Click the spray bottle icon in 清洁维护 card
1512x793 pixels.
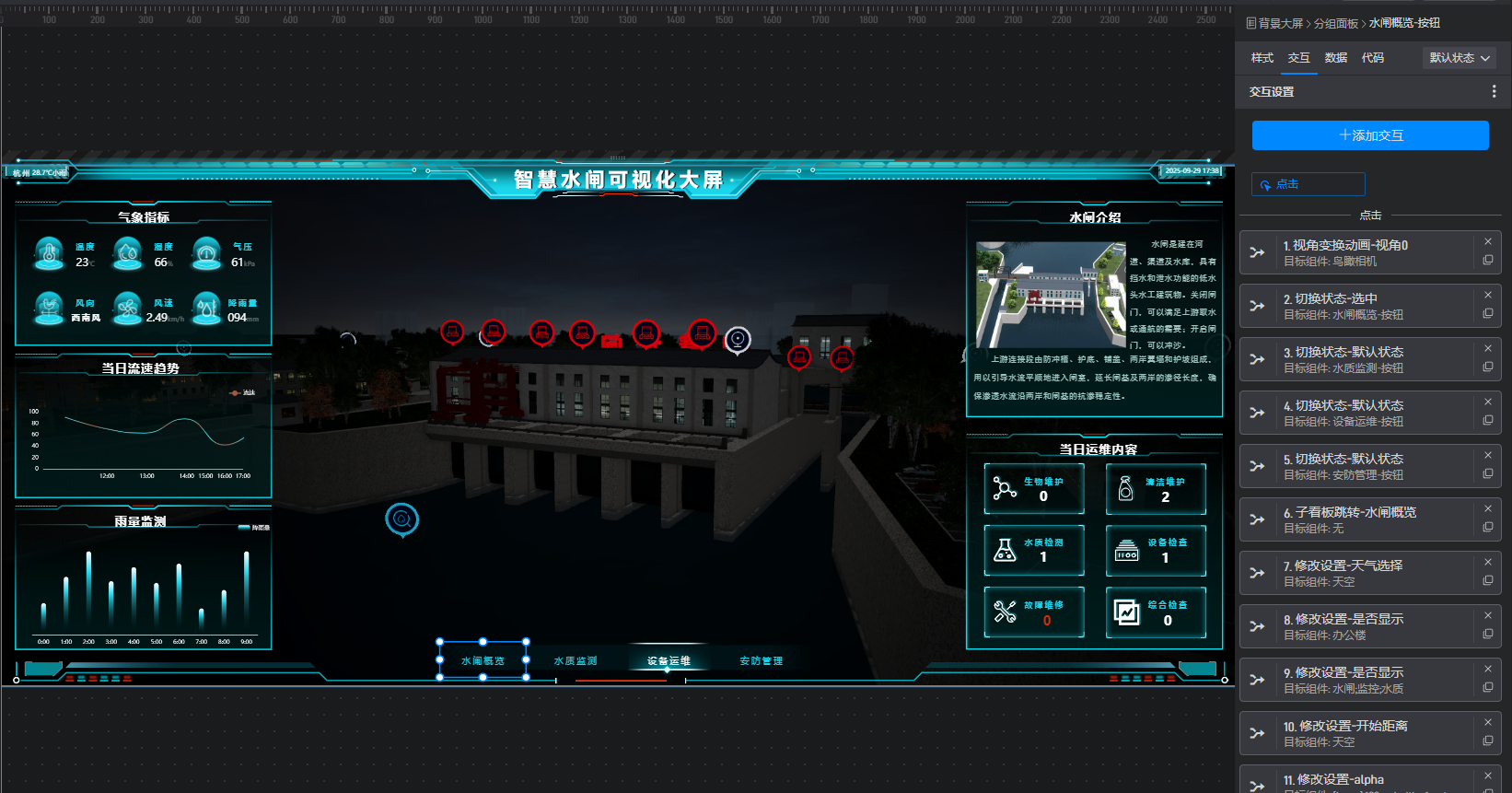[1125, 488]
